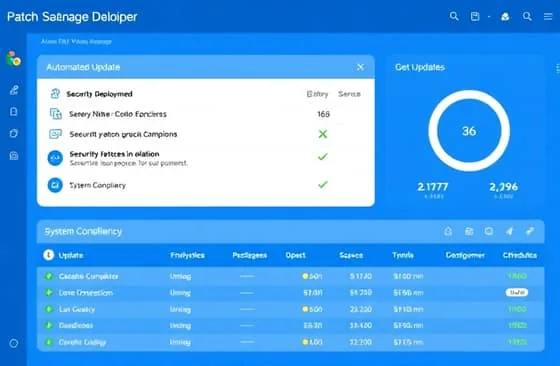Click the send arrow icon in System Conpliency header
The height and width of the screenshot is (366, 560).
[x=509, y=231]
